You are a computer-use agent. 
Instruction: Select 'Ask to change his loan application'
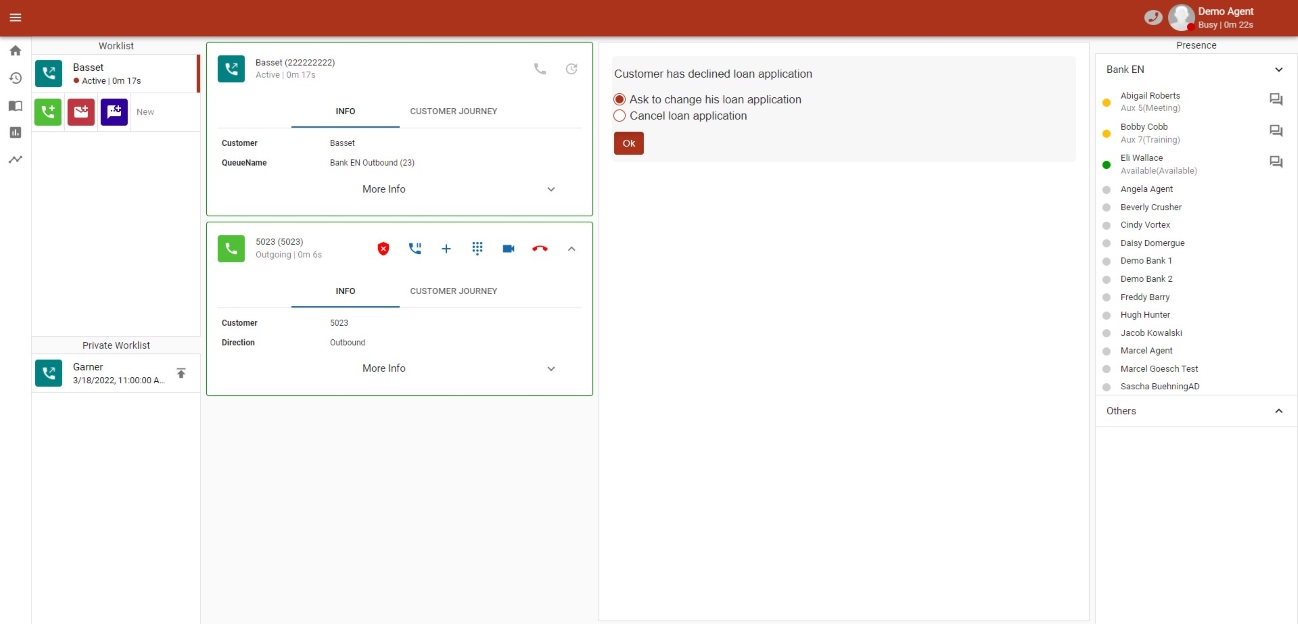[620, 100]
